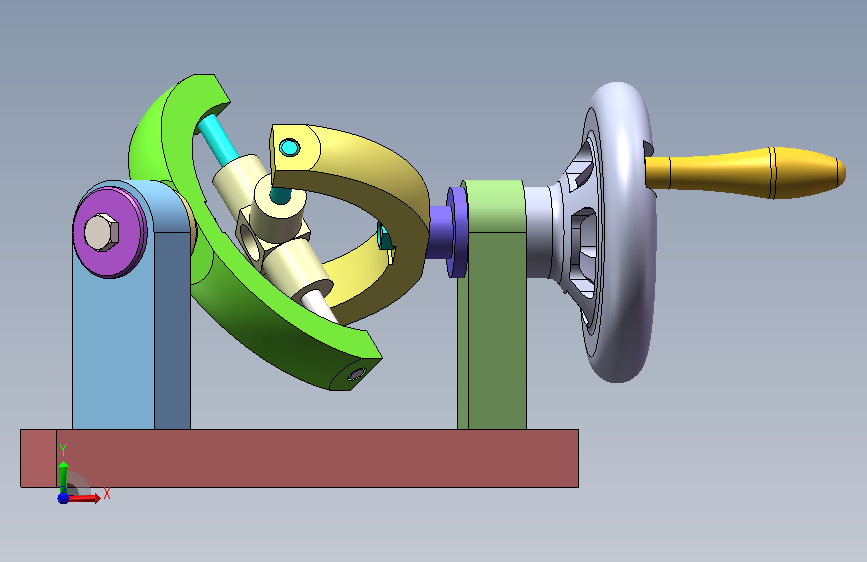Select the yellow crank handle on the handwheel

click(x=745, y=173)
